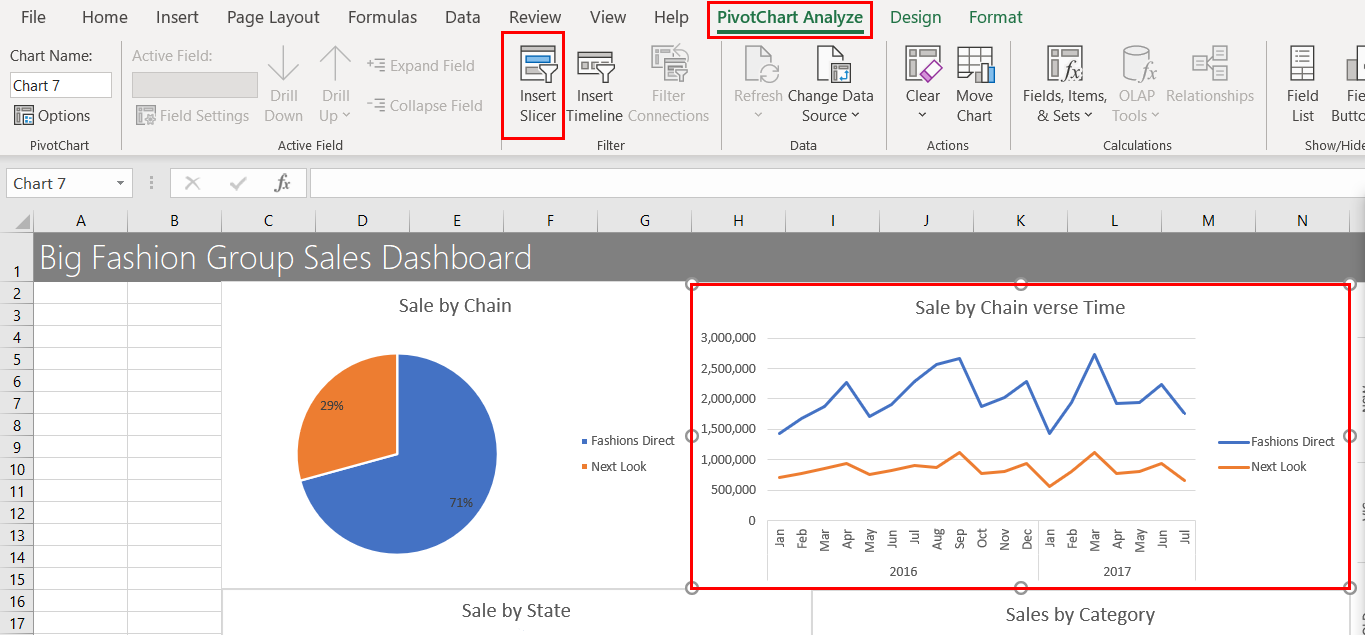Click the Sale by State chart title
This screenshot has width=1365, height=635.
tap(516, 611)
